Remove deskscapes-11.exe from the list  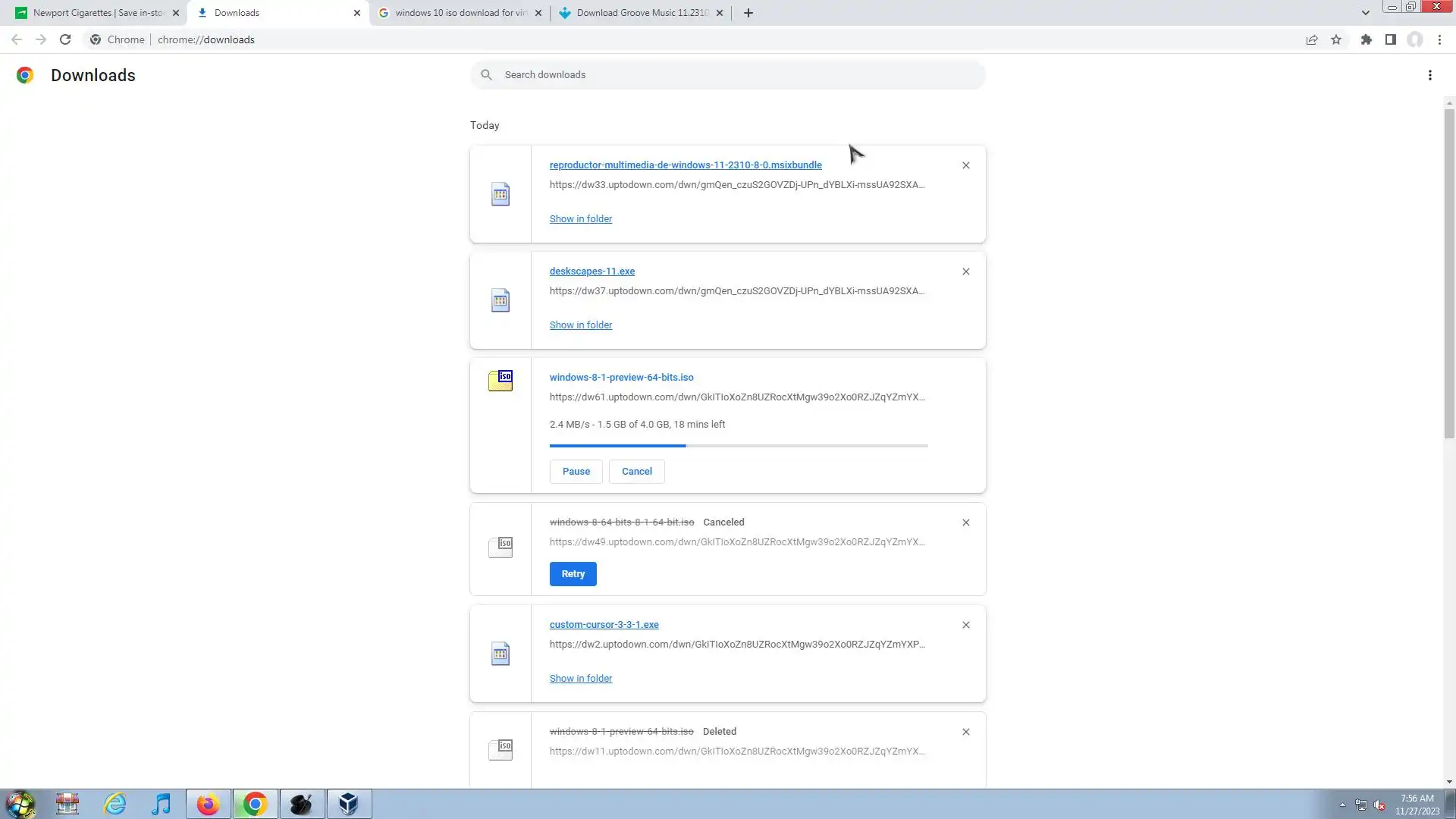click(x=965, y=271)
